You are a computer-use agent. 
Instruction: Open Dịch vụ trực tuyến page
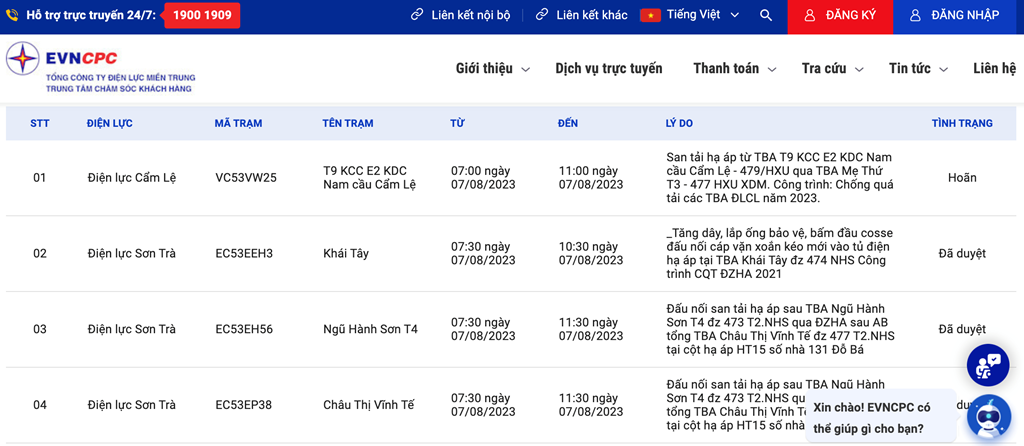click(x=608, y=69)
